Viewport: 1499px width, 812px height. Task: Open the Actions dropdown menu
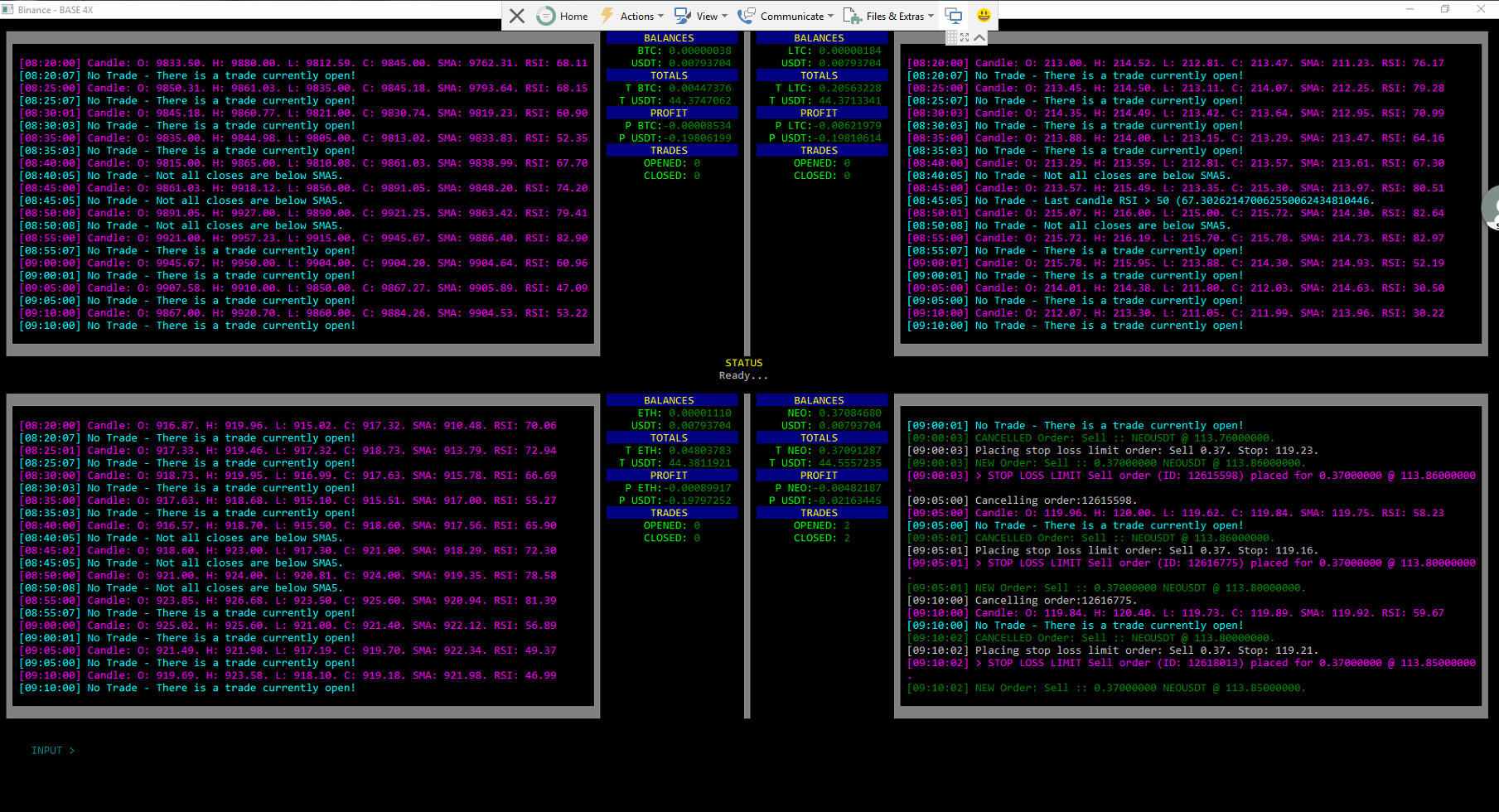click(632, 16)
